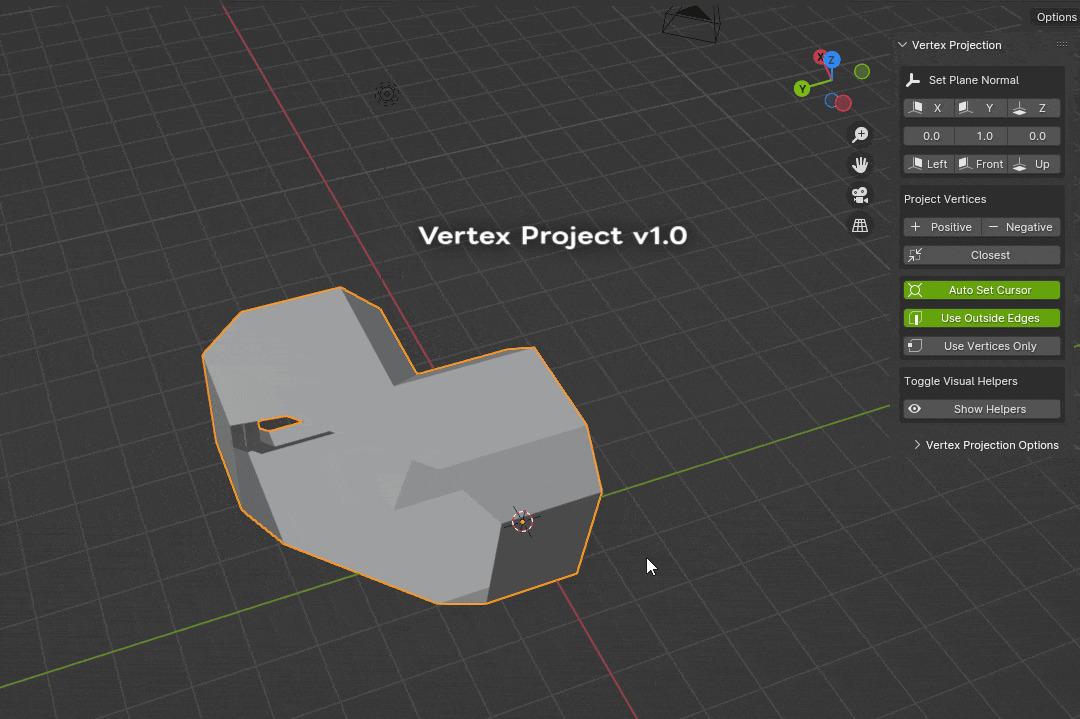Click the camera object wireframe at top
This screenshot has width=1080, height=719.
(x=692, y=23)
